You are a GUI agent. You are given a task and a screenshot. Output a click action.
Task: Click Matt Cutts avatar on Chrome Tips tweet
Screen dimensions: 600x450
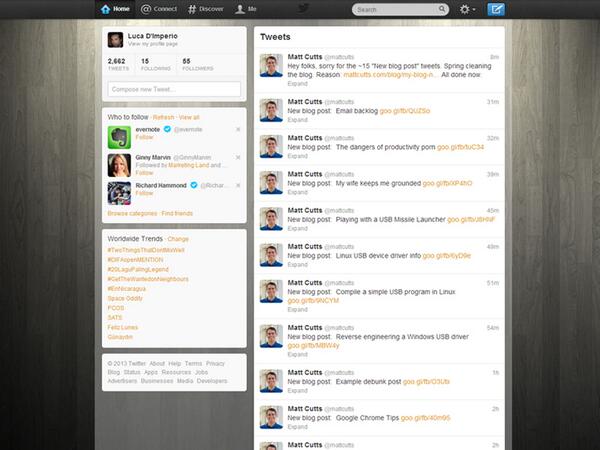point(271,417)
